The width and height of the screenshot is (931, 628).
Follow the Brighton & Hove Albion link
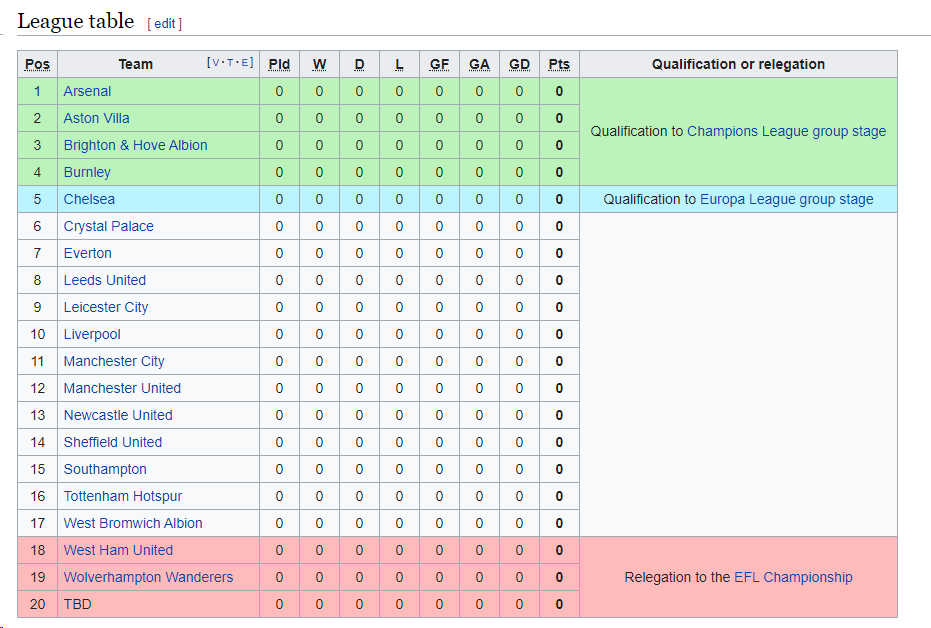pyautogui.click(x=135, y=145)
